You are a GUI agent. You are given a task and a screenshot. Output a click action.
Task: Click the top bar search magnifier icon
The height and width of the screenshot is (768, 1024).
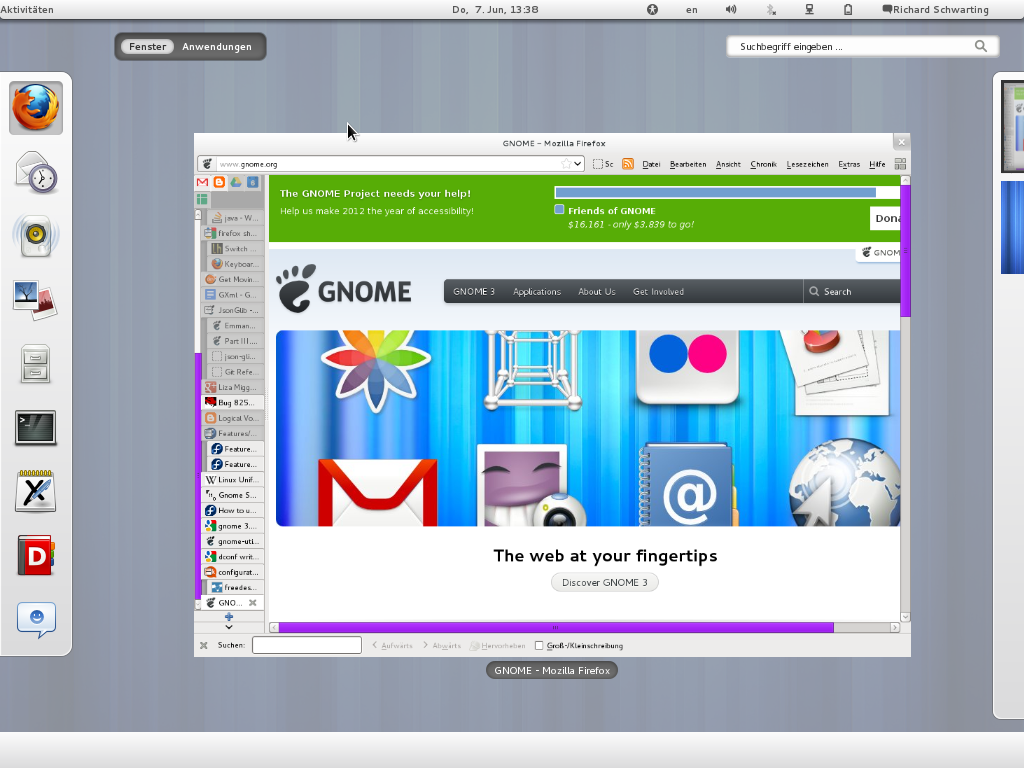(981, 46)
